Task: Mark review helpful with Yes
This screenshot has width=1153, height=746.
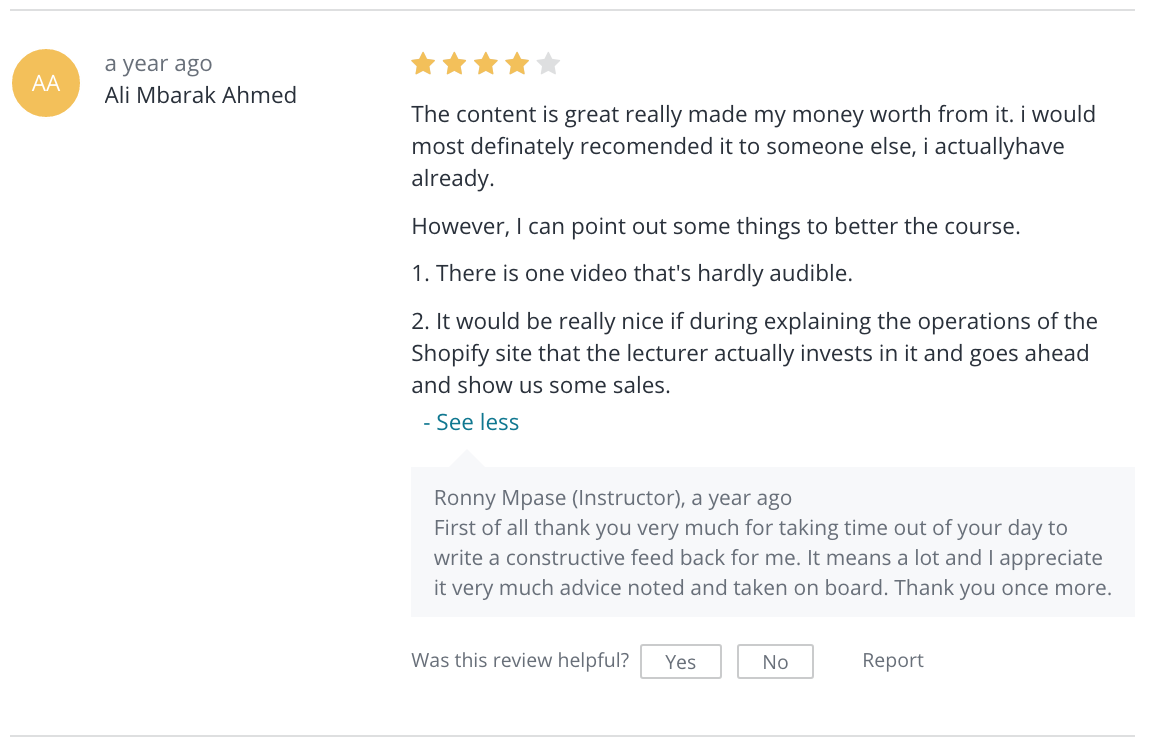Action: pos(680,661)
